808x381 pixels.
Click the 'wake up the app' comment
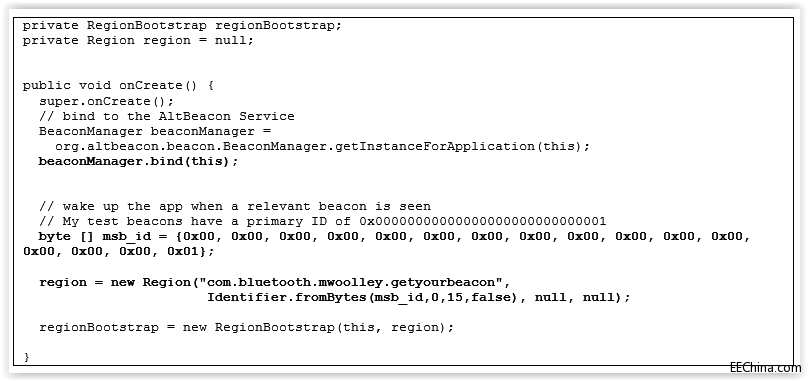(x=234, y=206)
